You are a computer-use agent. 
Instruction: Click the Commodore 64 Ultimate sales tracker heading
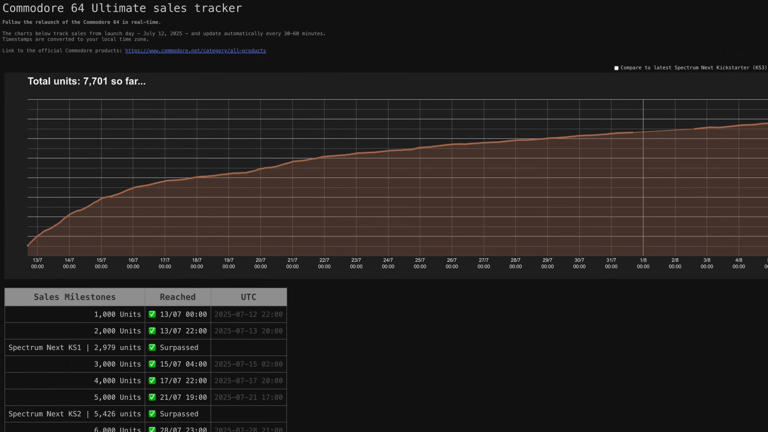pyautogui.click(x=122, y=8)
